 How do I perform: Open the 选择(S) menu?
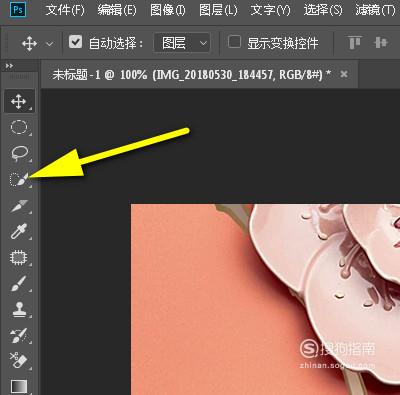point(323,10)
